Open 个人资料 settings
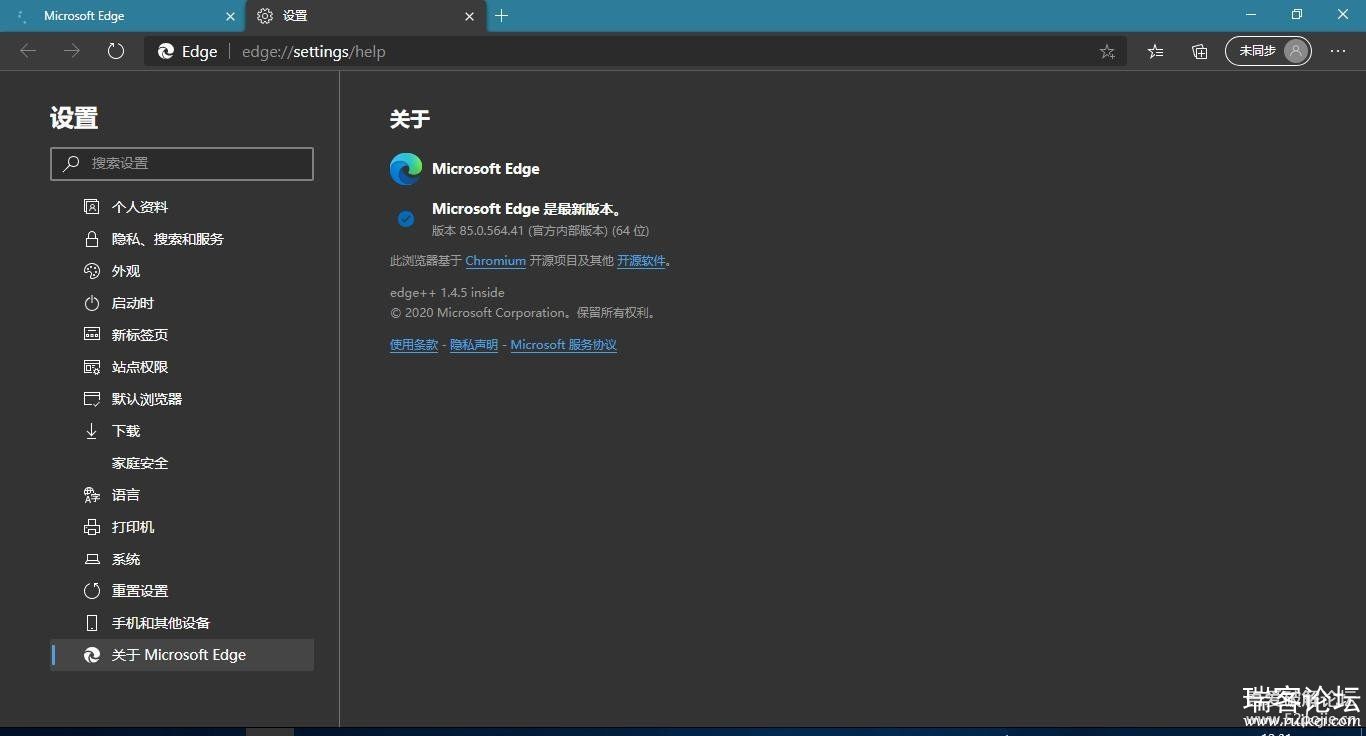This screenshot has width=1366, height=736. tap(182, 207)
